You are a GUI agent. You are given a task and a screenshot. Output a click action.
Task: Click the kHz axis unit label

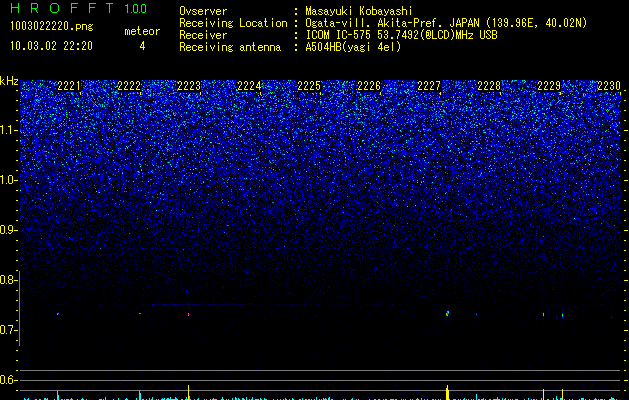9,81
